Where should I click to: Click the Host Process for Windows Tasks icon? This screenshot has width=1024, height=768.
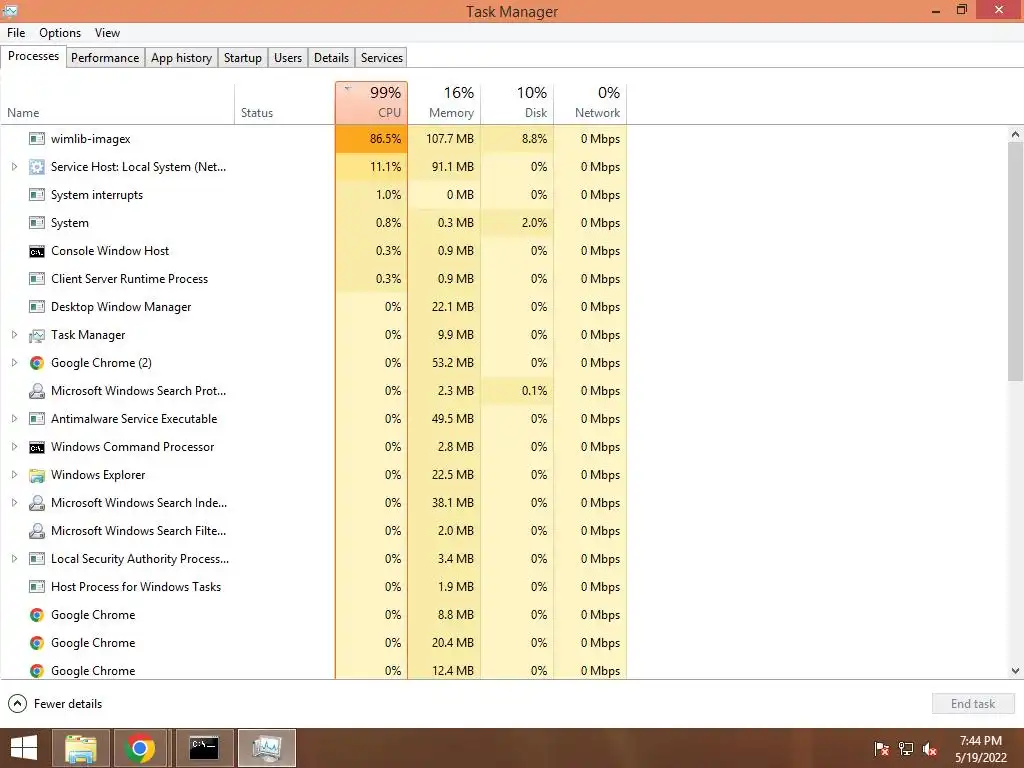coord(37,587)
